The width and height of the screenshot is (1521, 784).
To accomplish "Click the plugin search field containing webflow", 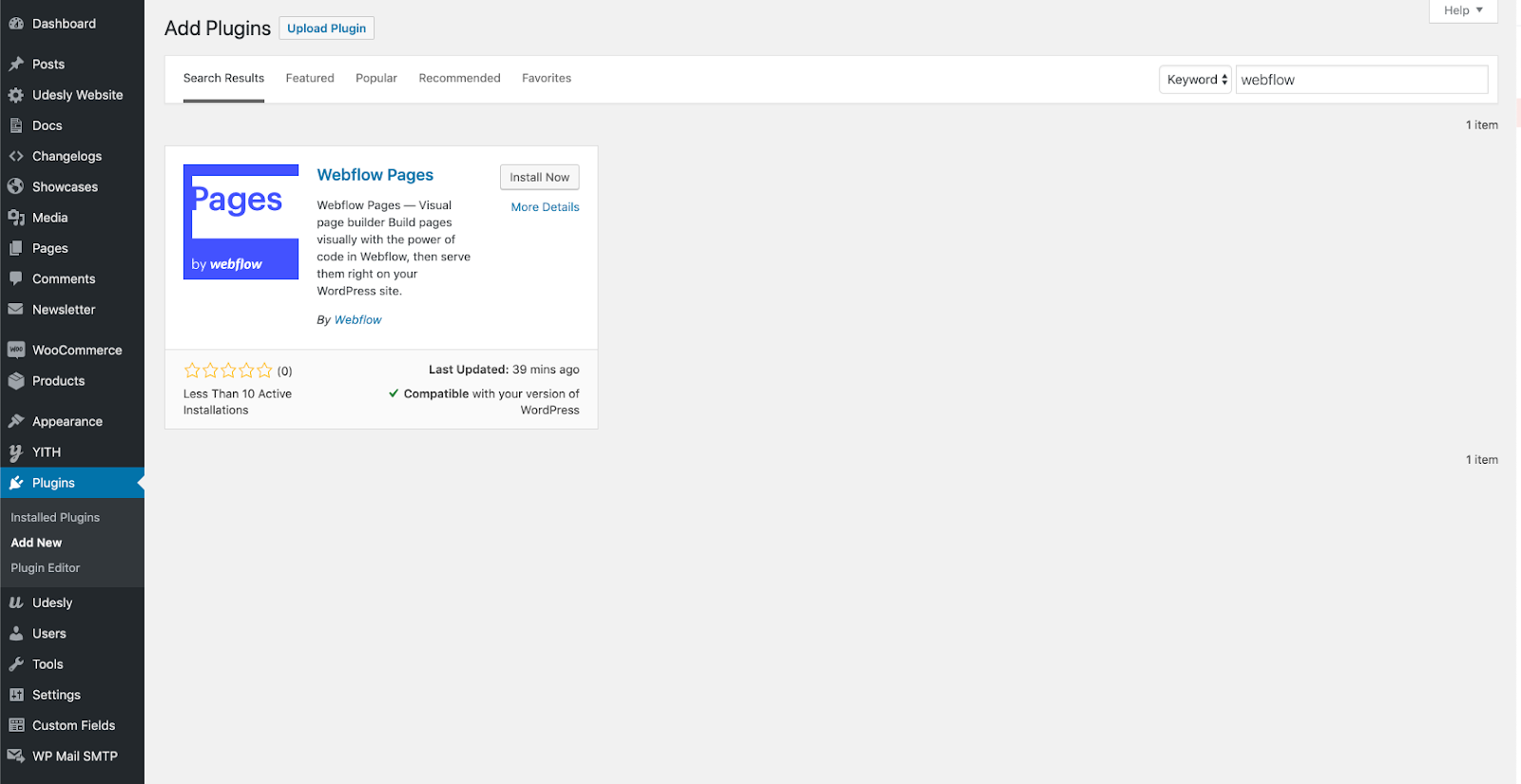I will click(x=1361, y=80).
